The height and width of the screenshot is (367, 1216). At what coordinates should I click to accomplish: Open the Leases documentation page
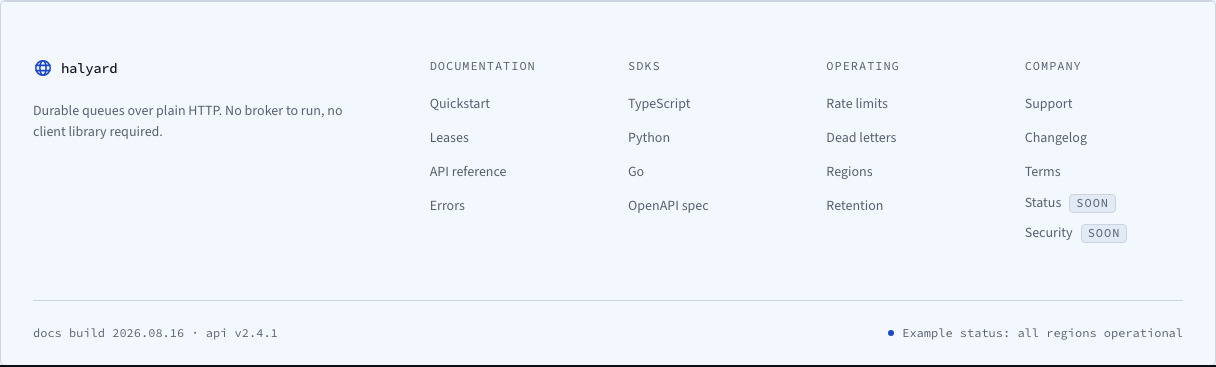(x=449, y=138)
